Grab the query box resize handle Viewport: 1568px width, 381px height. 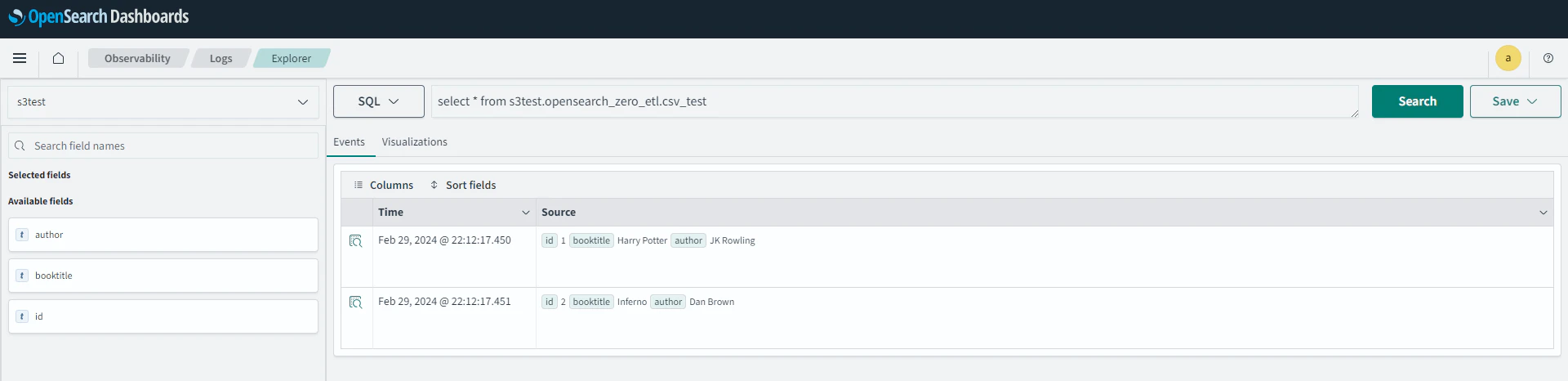[x=1354, y=113]
